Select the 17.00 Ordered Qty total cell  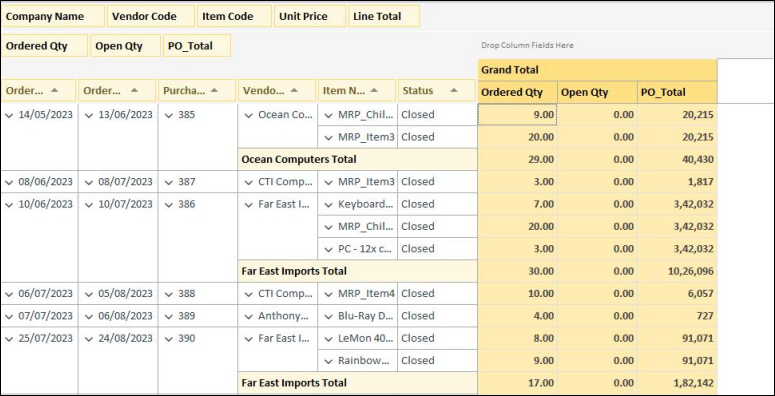(x=517, y=383)
